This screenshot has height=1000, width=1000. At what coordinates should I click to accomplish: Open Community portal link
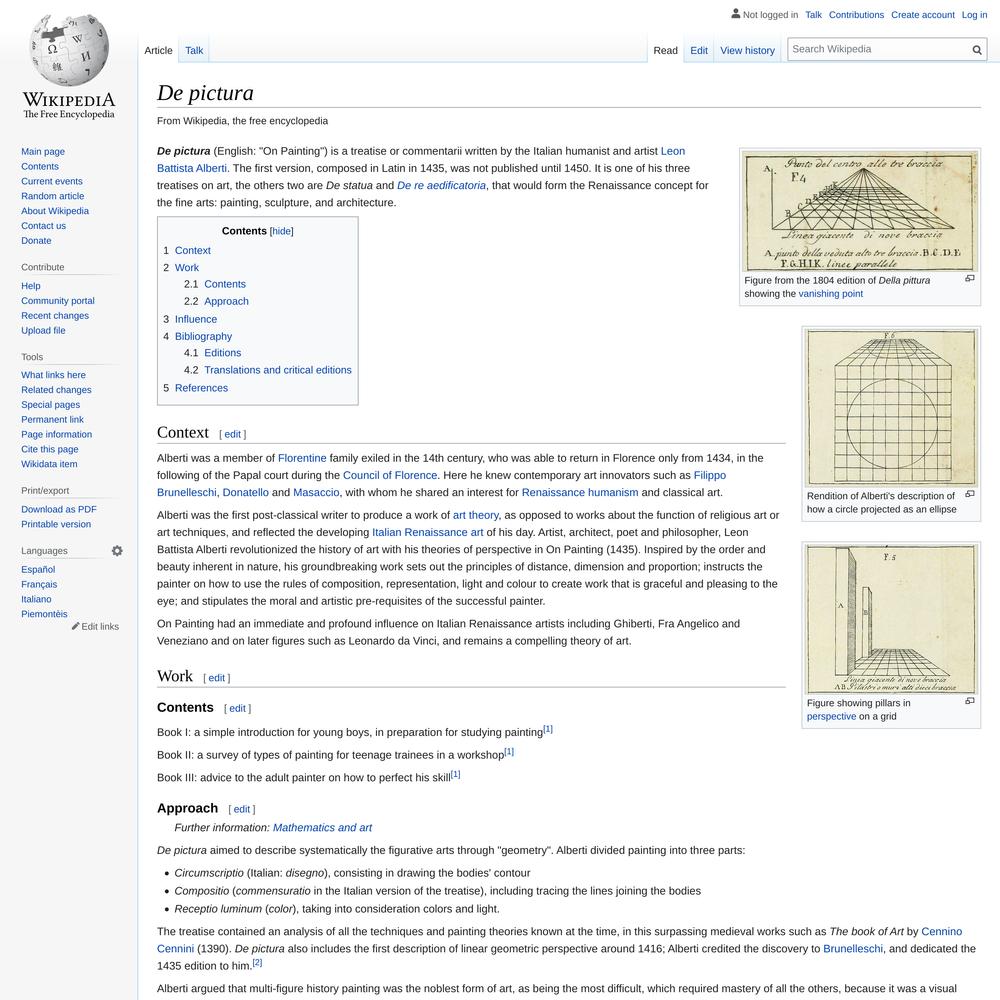point(57,300)
